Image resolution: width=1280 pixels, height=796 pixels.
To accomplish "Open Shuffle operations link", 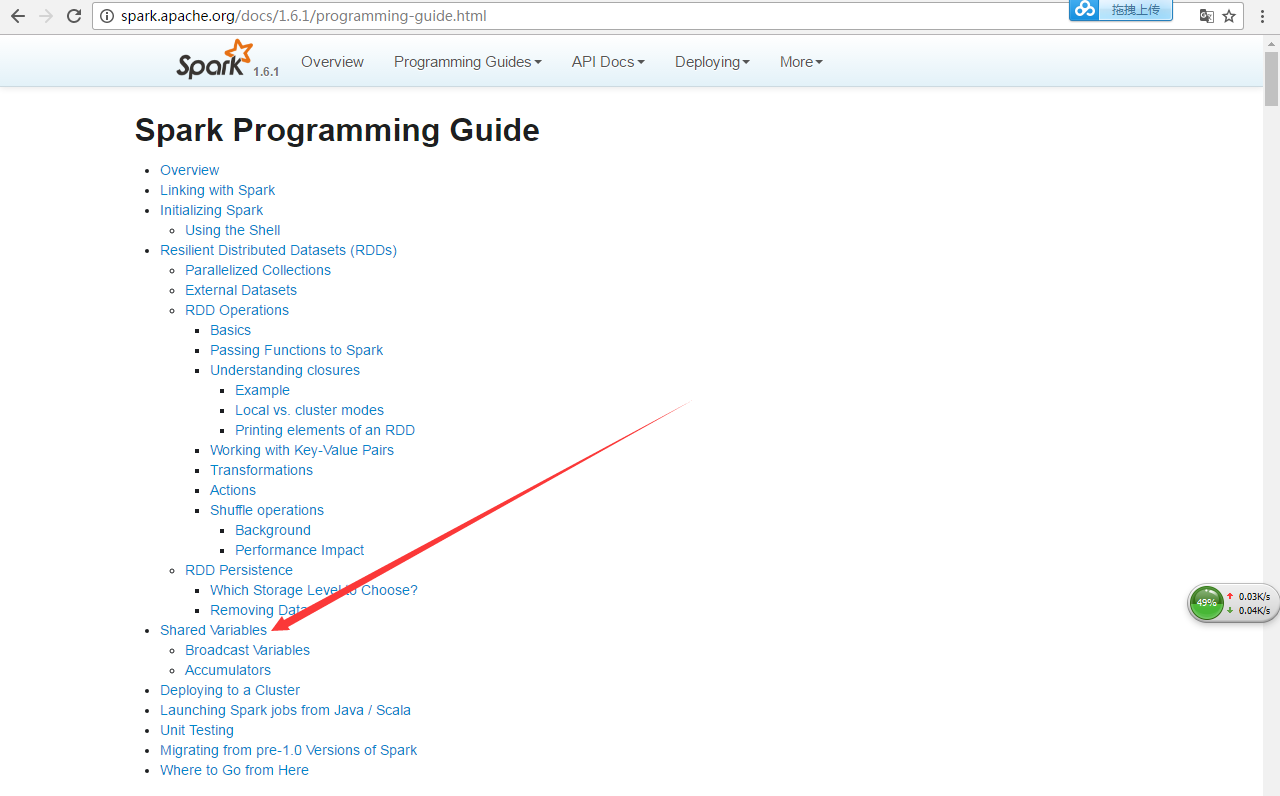I will [267, 510].
